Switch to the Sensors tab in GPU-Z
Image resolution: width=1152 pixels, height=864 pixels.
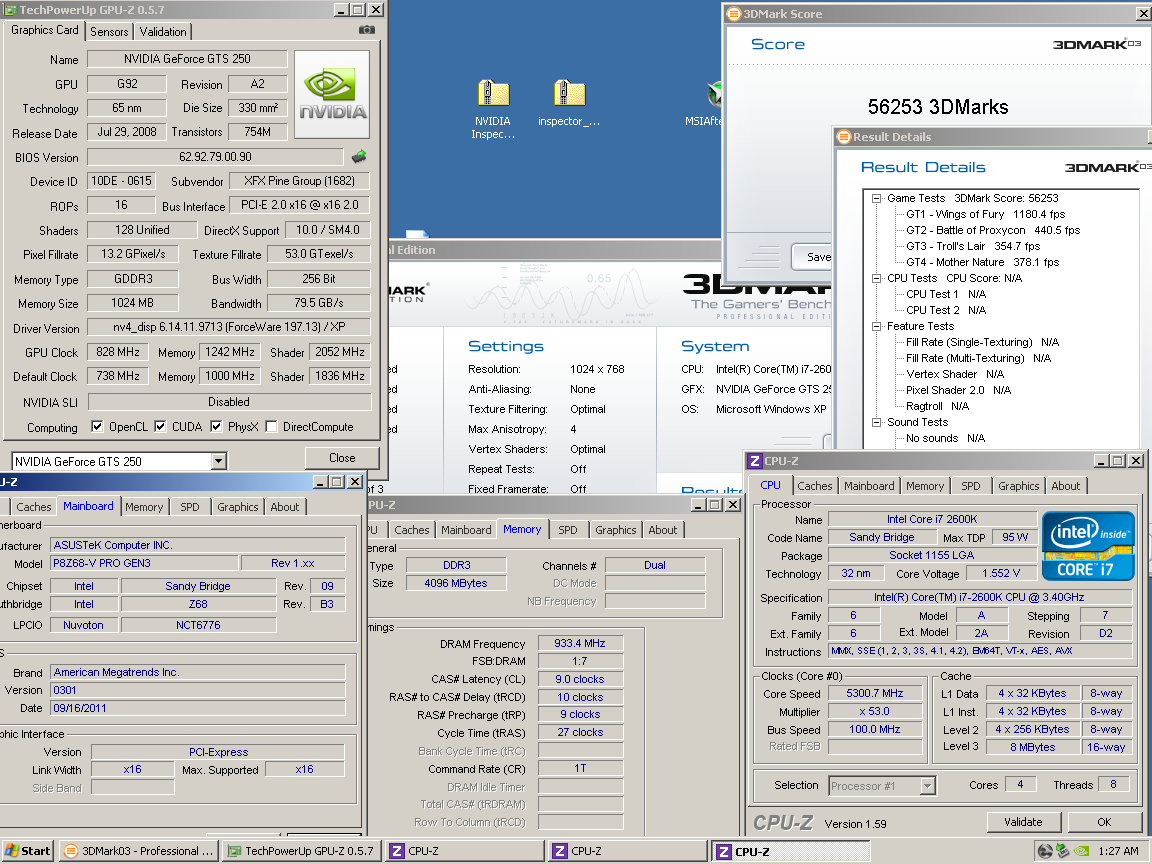coord(109,32)
